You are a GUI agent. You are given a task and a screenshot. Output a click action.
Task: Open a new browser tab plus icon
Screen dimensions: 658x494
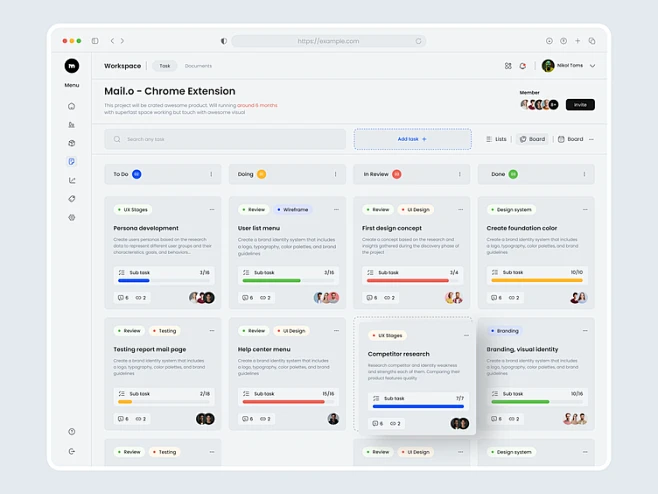pos(577,41)
